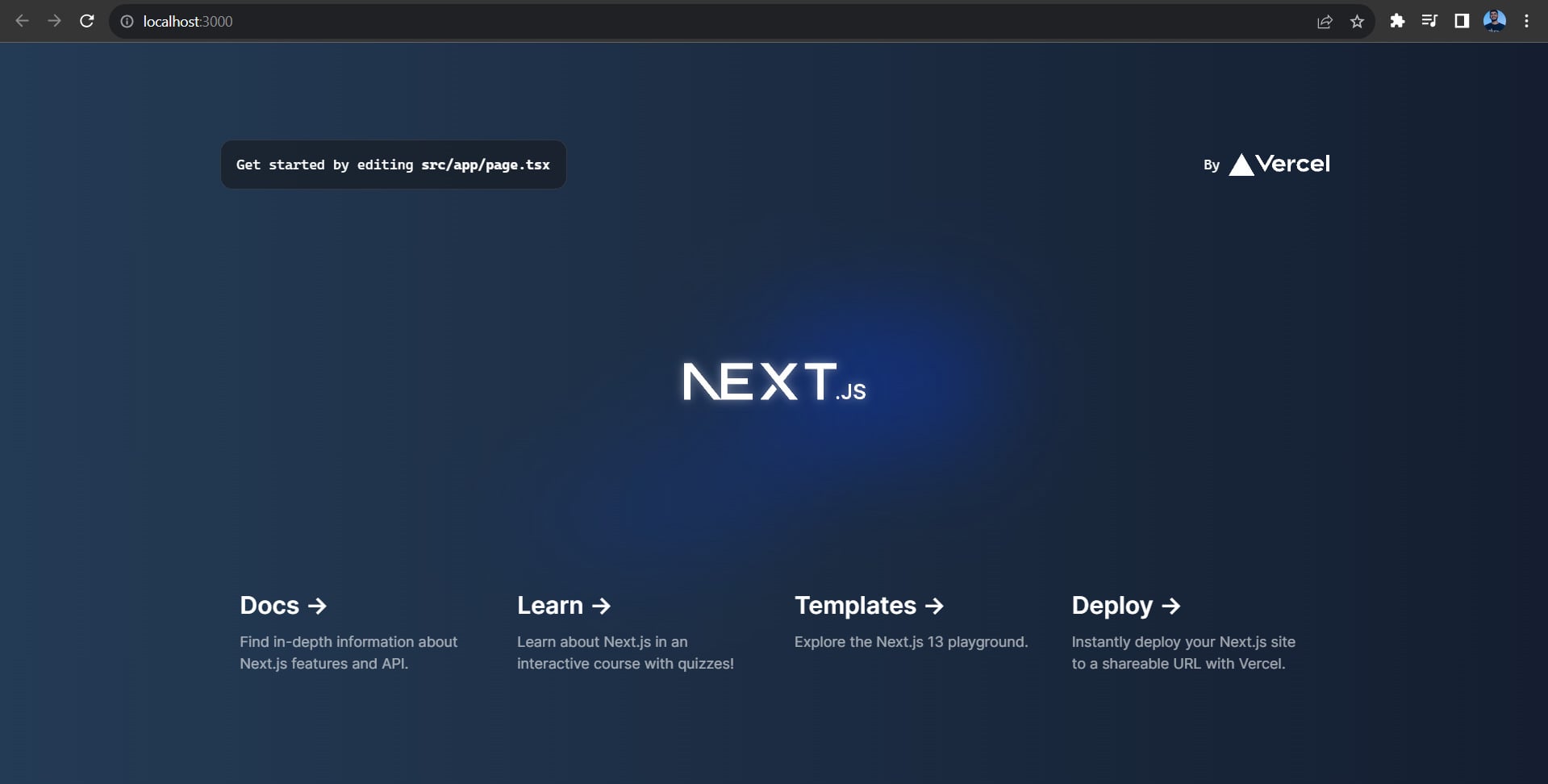
Task: Bookmark this page with the star icon
Action: pyautogui.click(x=1357, y=22)
